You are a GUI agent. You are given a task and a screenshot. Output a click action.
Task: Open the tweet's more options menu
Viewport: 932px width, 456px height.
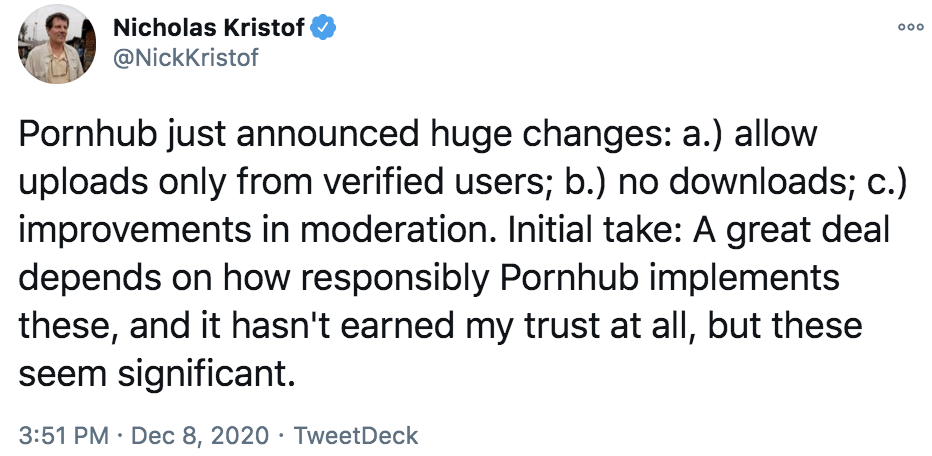(909, 29)
